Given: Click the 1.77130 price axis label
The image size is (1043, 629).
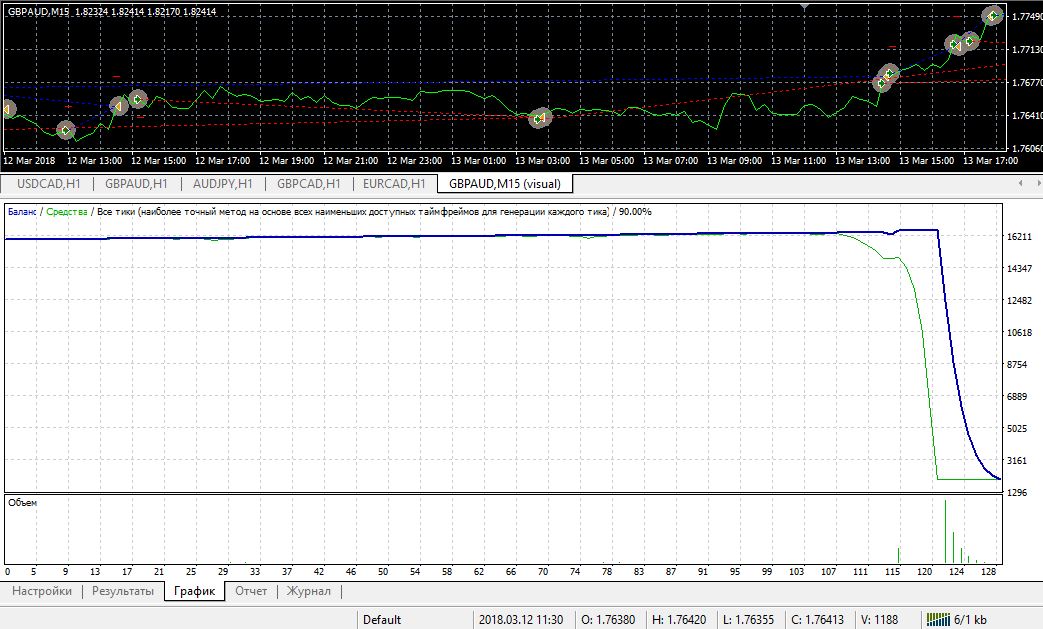Looking at the screenshot, I should 1027,49.
